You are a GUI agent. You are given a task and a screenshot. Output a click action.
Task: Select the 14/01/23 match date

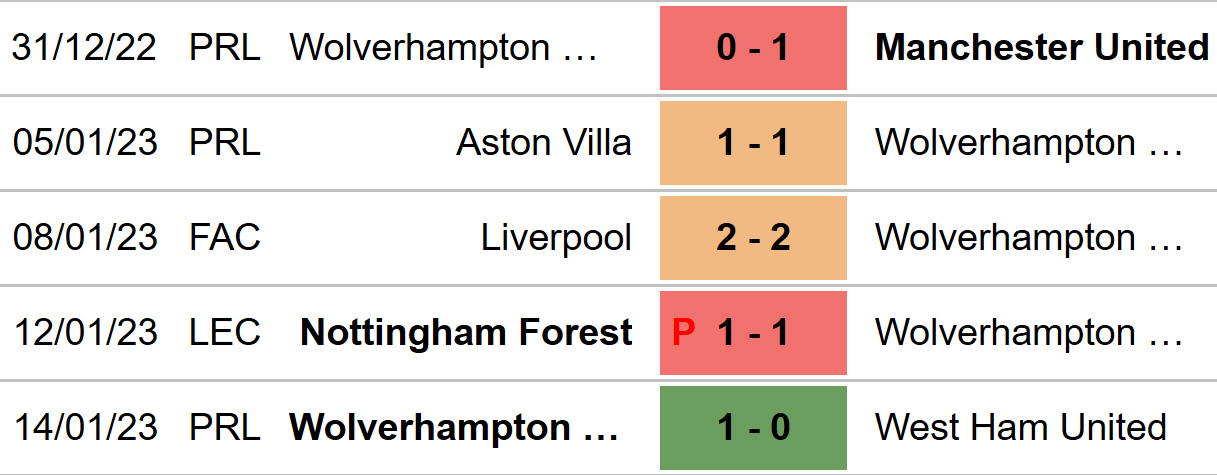point(85,428)
